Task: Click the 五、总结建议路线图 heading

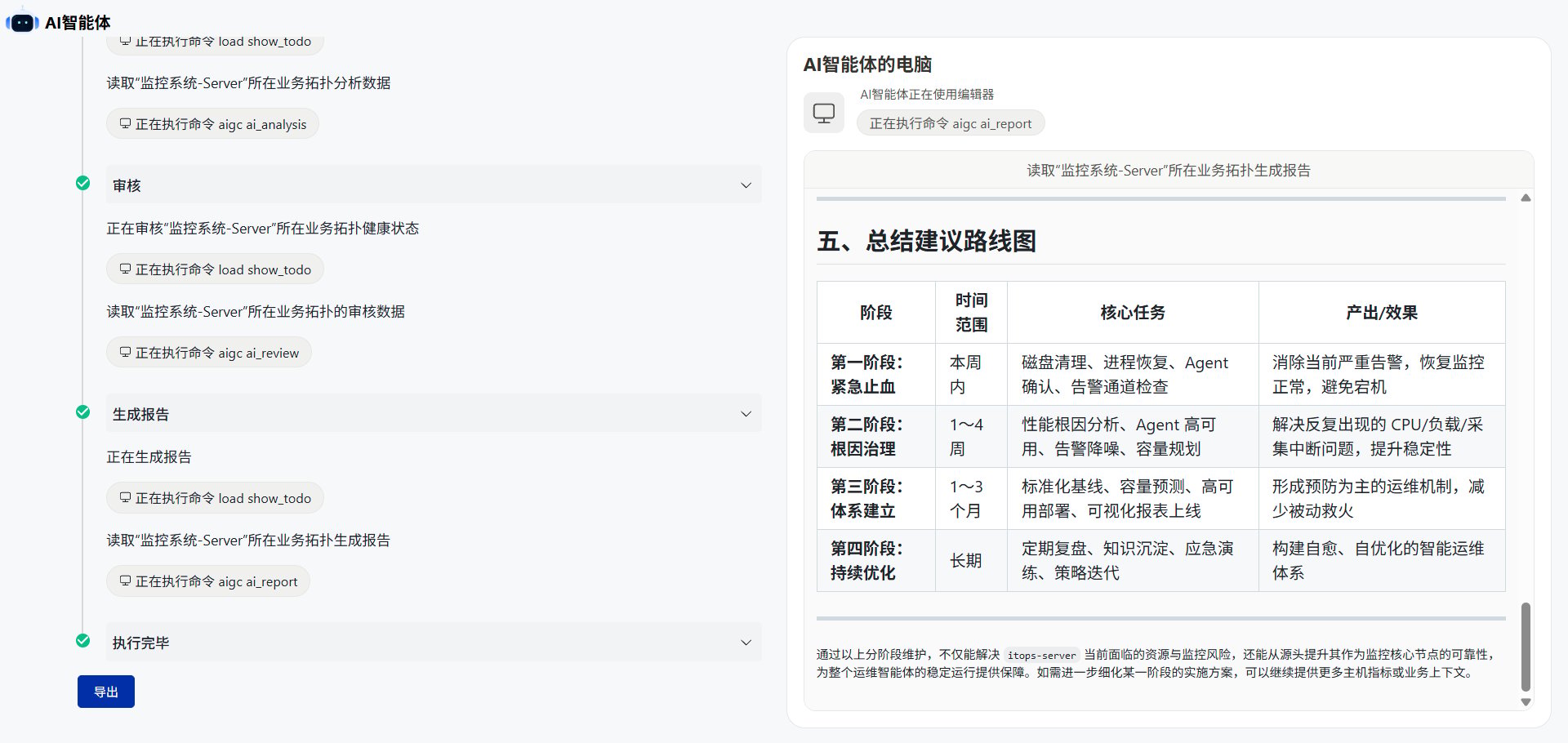Action: point(926,241)
